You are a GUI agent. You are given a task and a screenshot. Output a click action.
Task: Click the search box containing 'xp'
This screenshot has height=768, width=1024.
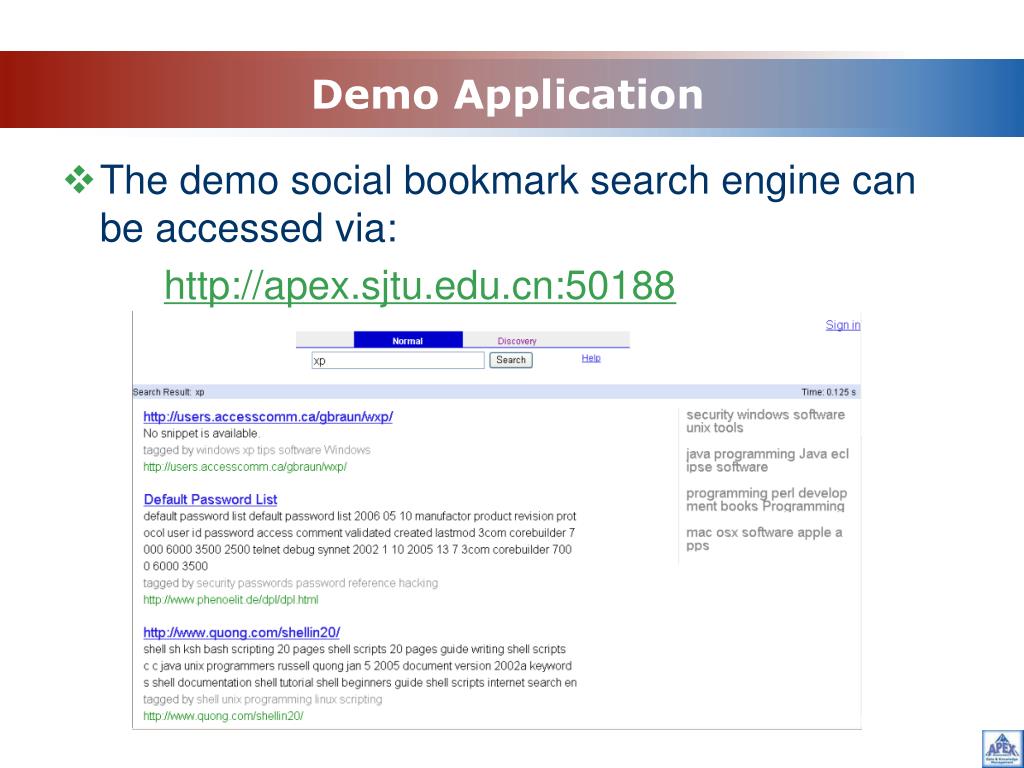point(398,360)
